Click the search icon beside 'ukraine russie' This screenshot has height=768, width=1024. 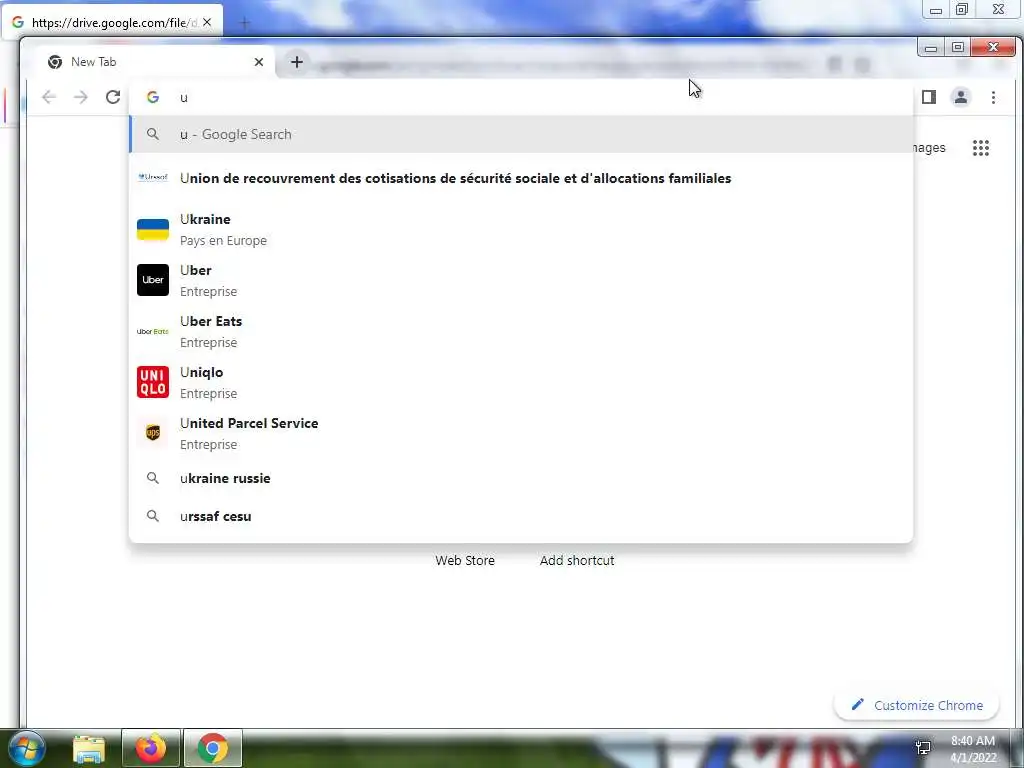tap(153, 478)
